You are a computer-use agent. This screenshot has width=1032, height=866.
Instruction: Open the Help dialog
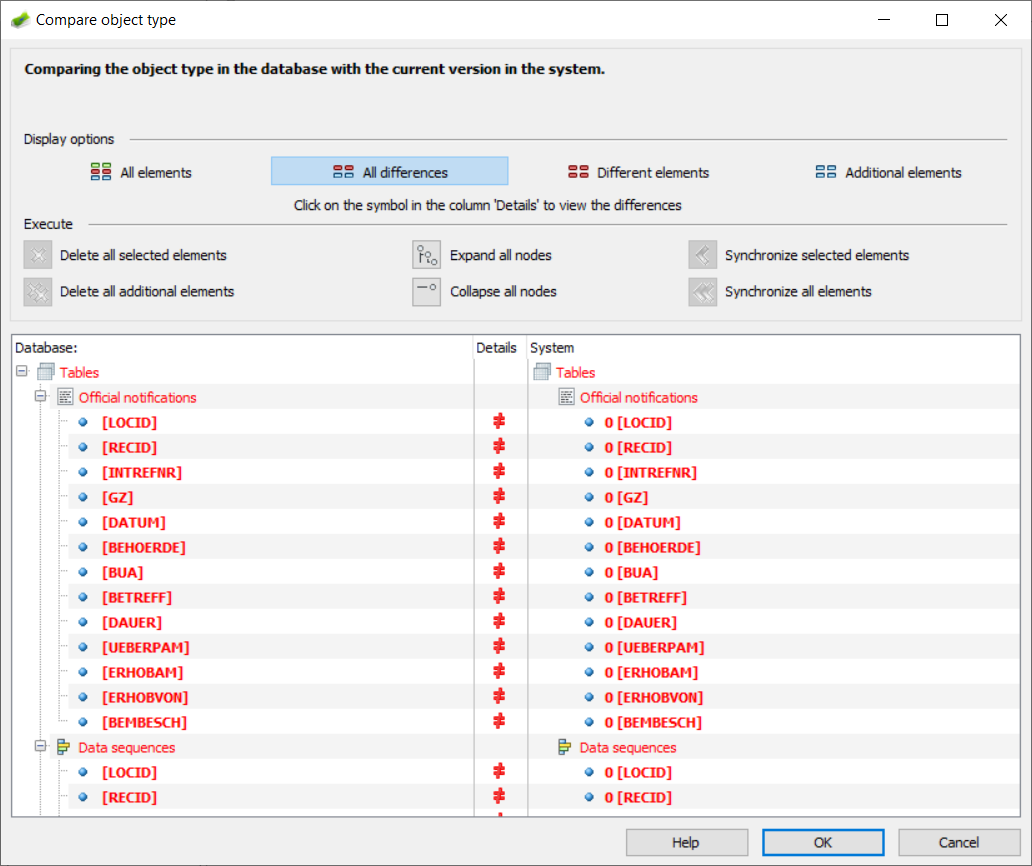686,842
